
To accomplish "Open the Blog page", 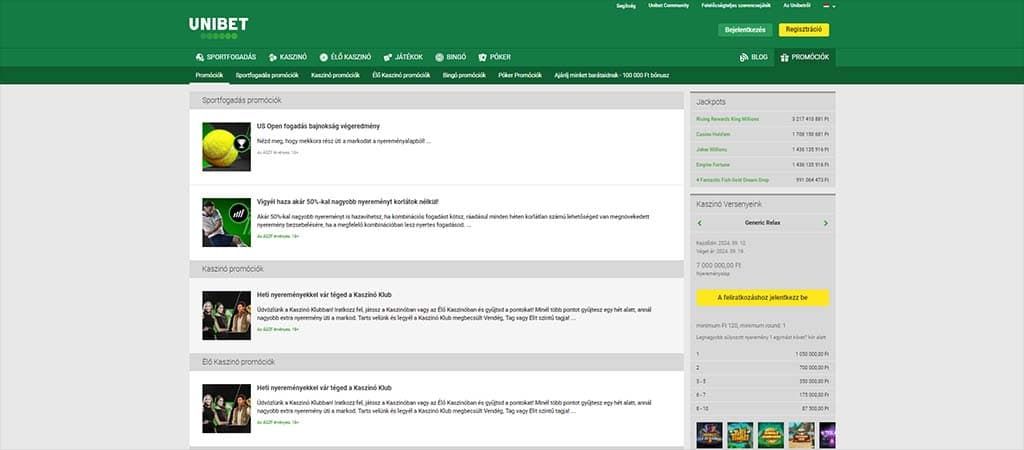I will 754,57.
